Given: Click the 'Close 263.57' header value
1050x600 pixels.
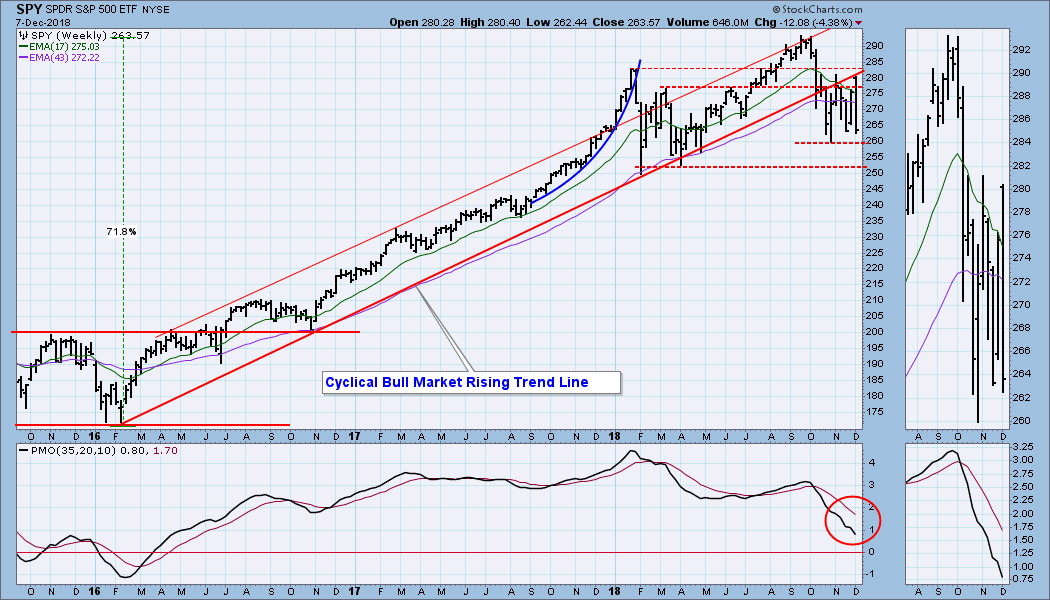Looking at the screenshot, I should 626,22.
